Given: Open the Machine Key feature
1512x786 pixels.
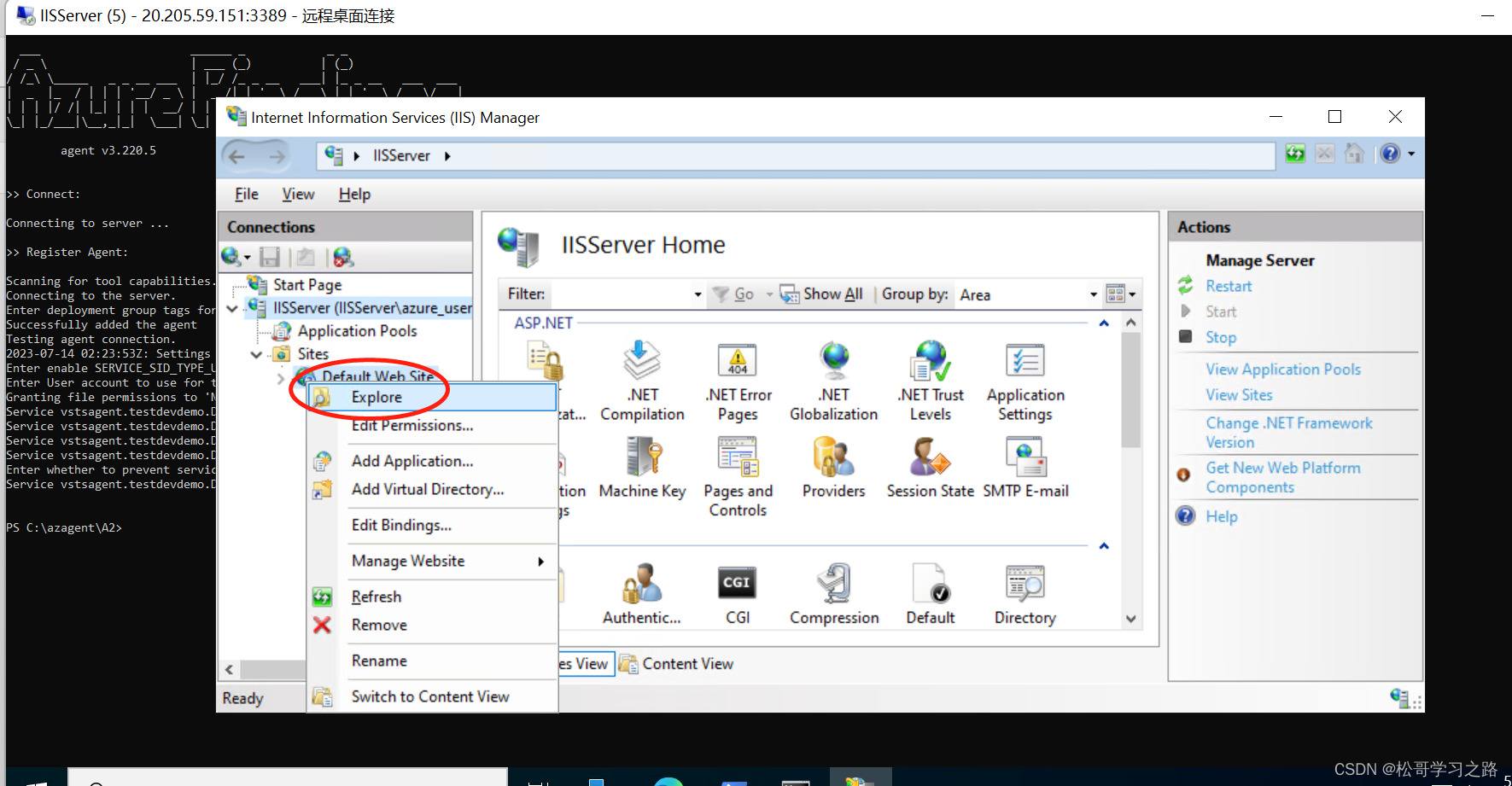Looking at the screenshot, I should click(x=642, y=468).
